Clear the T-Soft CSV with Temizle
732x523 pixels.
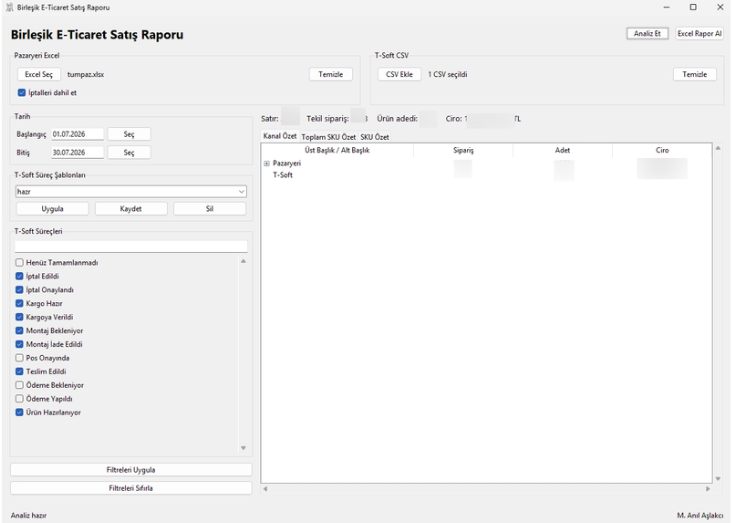pos(695,74)
